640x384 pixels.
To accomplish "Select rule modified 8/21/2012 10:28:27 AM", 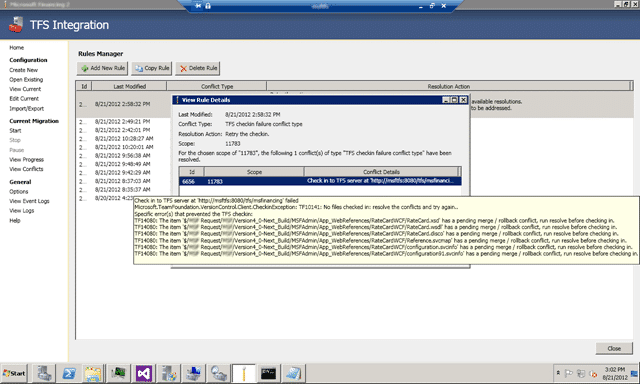I will tap(124, 139).
